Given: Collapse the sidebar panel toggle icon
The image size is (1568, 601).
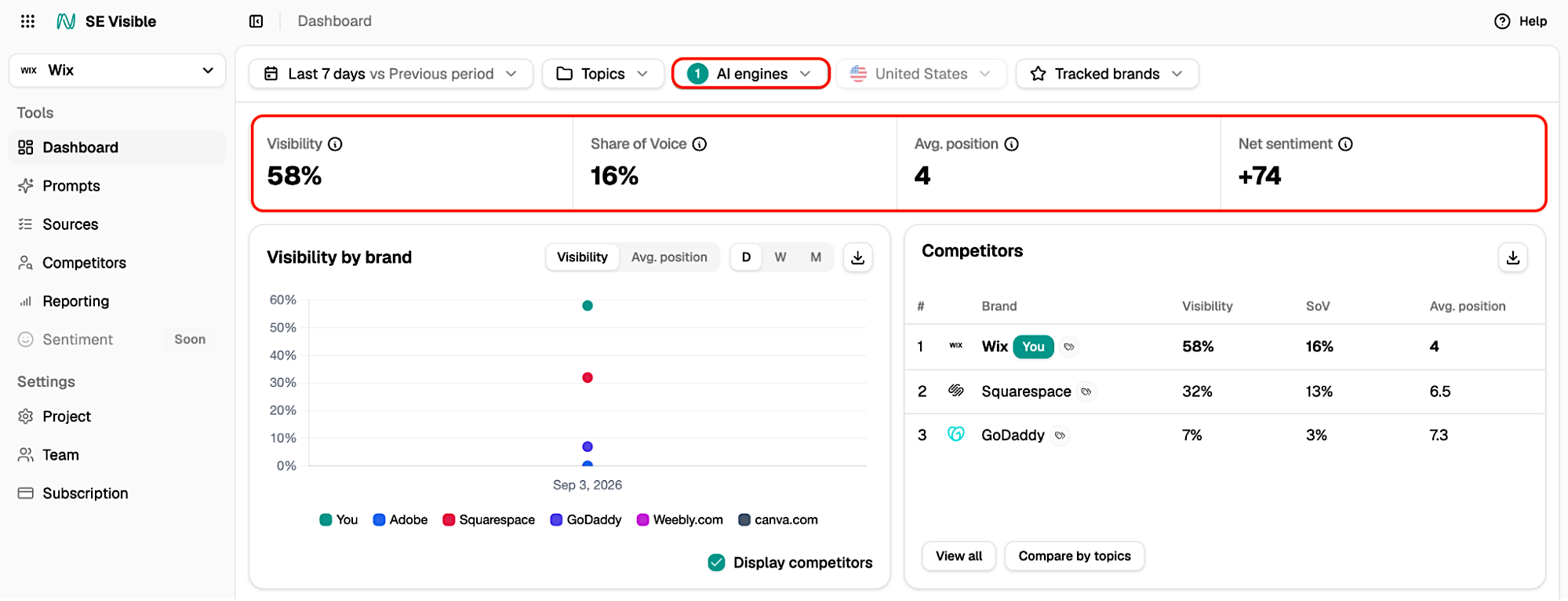Looking at the screenshot, I should click(256, 21).
